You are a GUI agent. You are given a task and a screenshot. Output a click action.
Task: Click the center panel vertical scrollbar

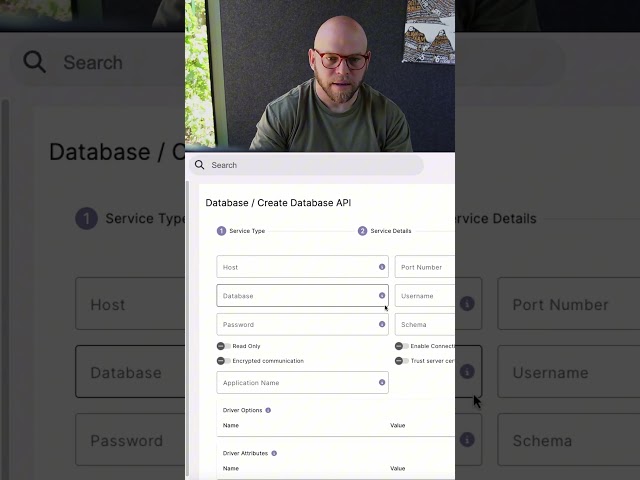point(187,329)
